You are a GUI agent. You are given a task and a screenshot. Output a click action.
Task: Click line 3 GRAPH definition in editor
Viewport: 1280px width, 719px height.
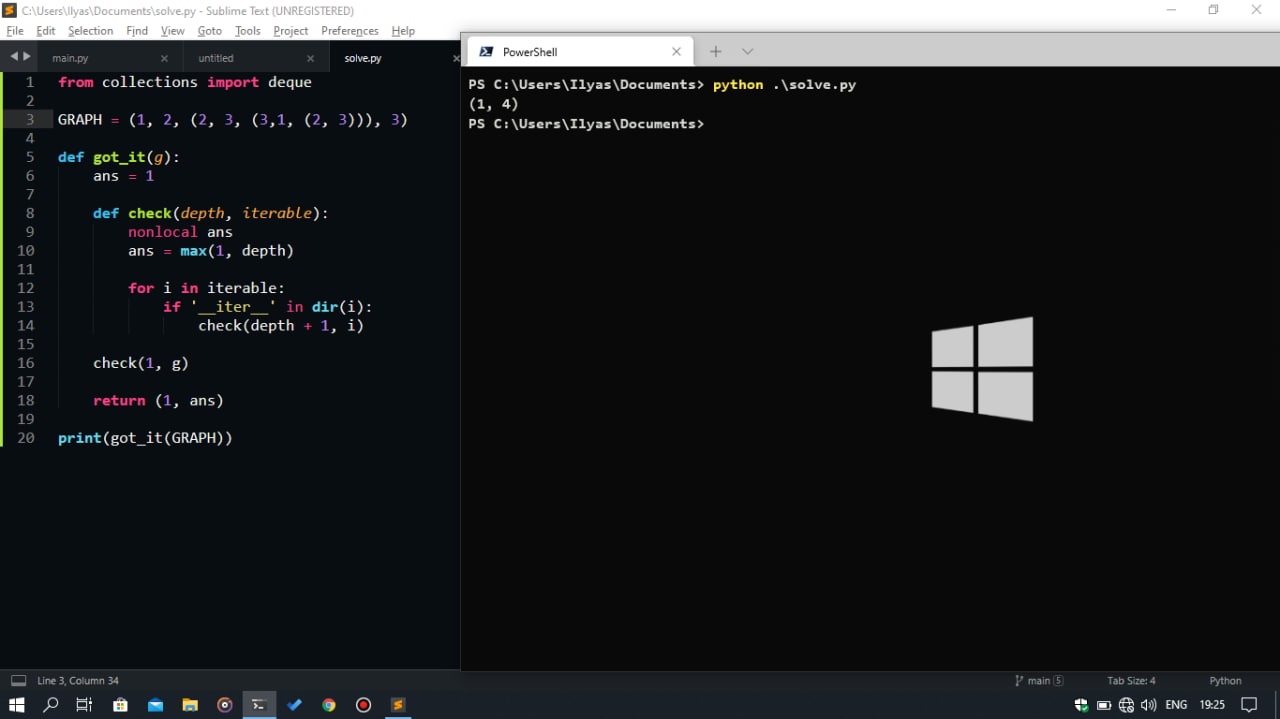(232, 120)
